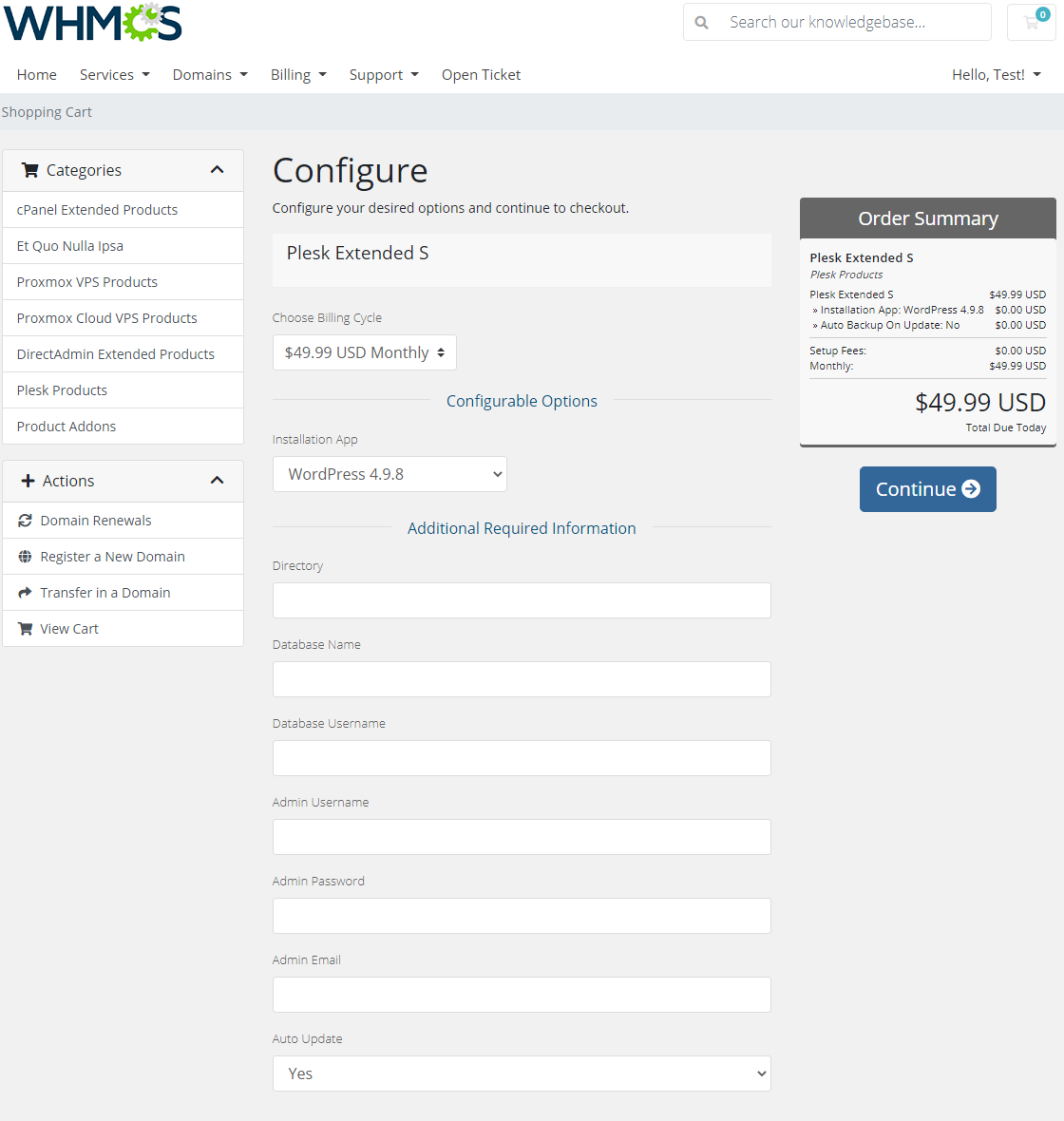1064x1121 pixels.
Task: Click the Plesk Extended S product title
Action: point(357,253)
